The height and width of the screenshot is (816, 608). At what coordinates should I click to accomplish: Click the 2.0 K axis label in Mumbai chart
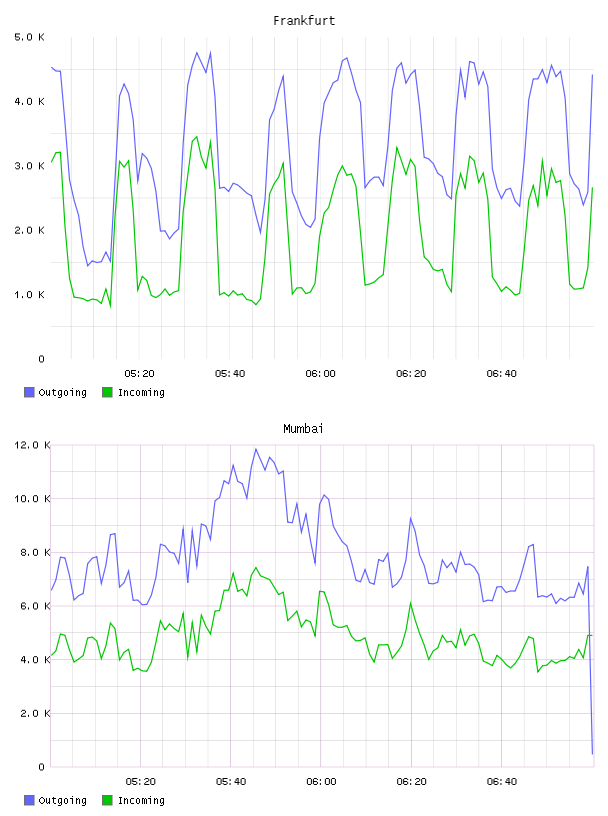coord(35,713)
